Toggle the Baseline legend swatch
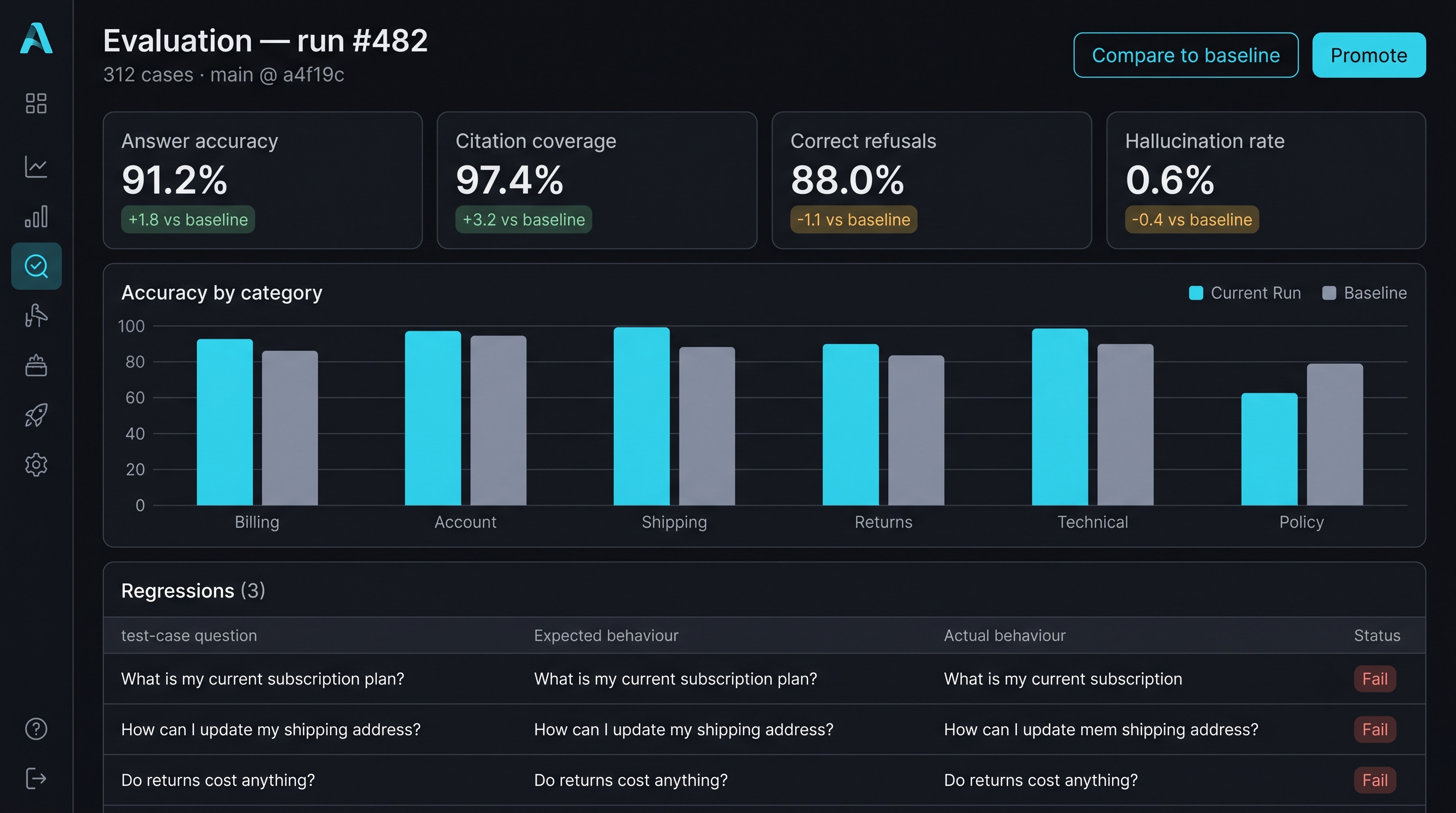Viewport: 1456px width, 813px height. pyautogui.click(x=1330, y=293)
